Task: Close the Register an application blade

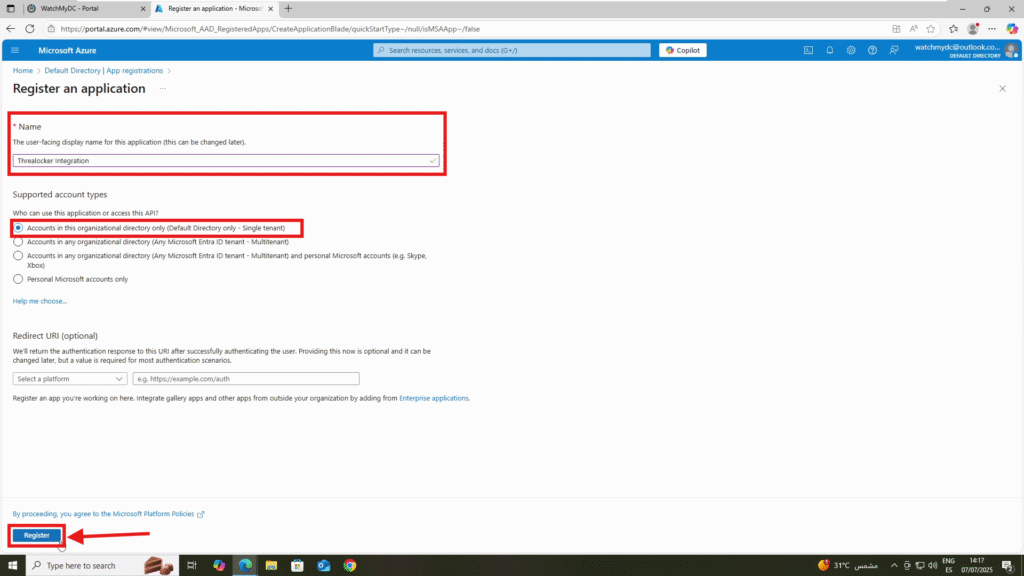Action: (1002, 89)
